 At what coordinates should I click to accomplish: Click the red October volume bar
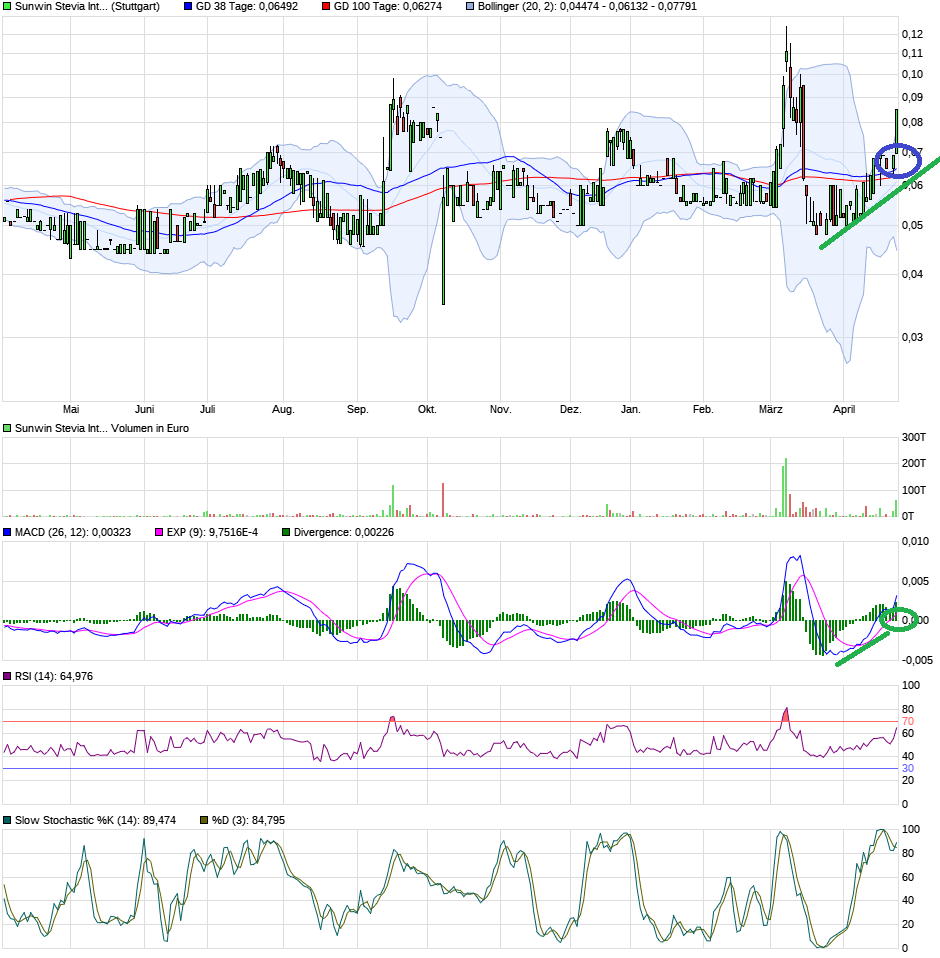tap(443, 500)
